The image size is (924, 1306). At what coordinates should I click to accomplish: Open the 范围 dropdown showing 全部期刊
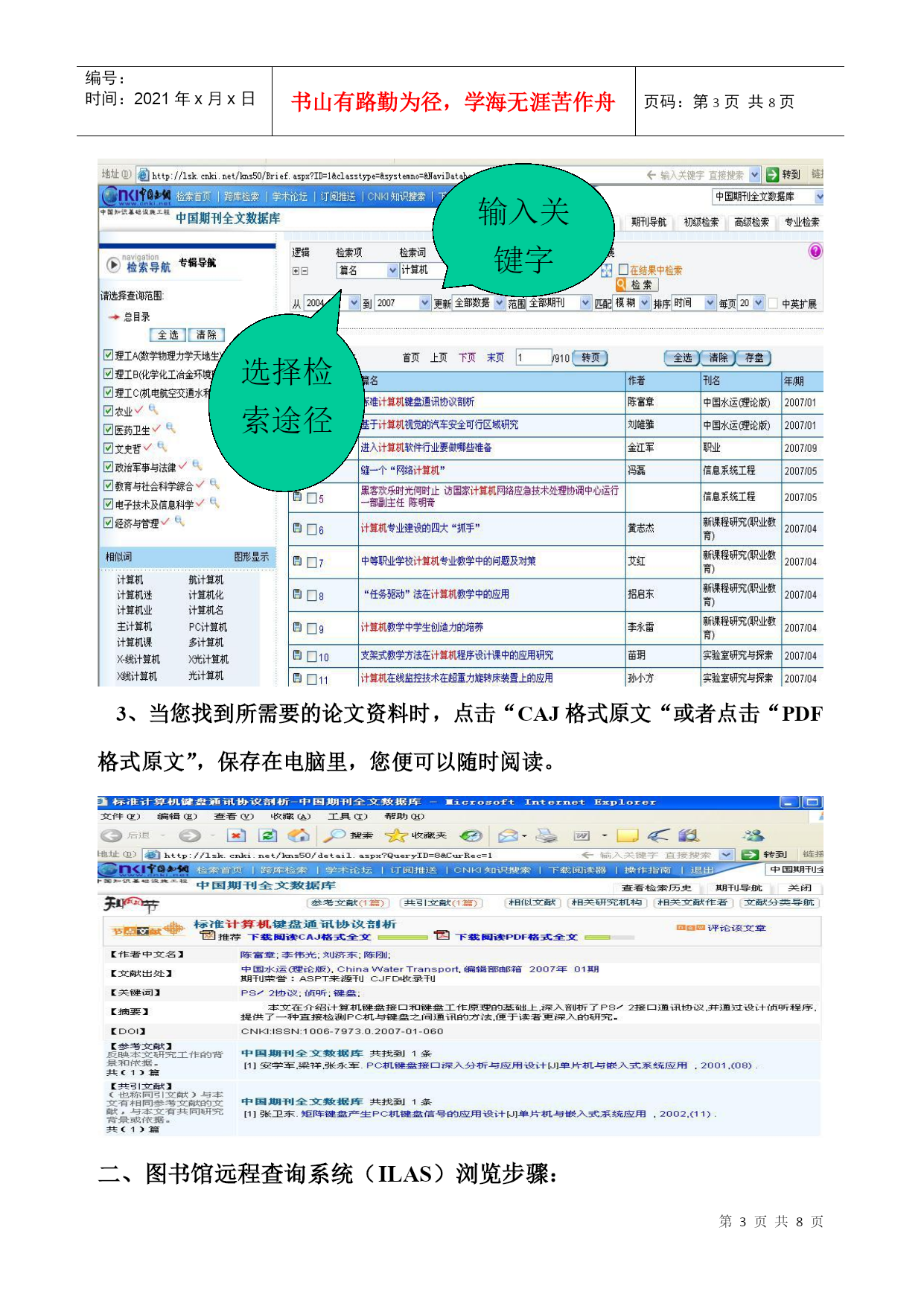559,303
